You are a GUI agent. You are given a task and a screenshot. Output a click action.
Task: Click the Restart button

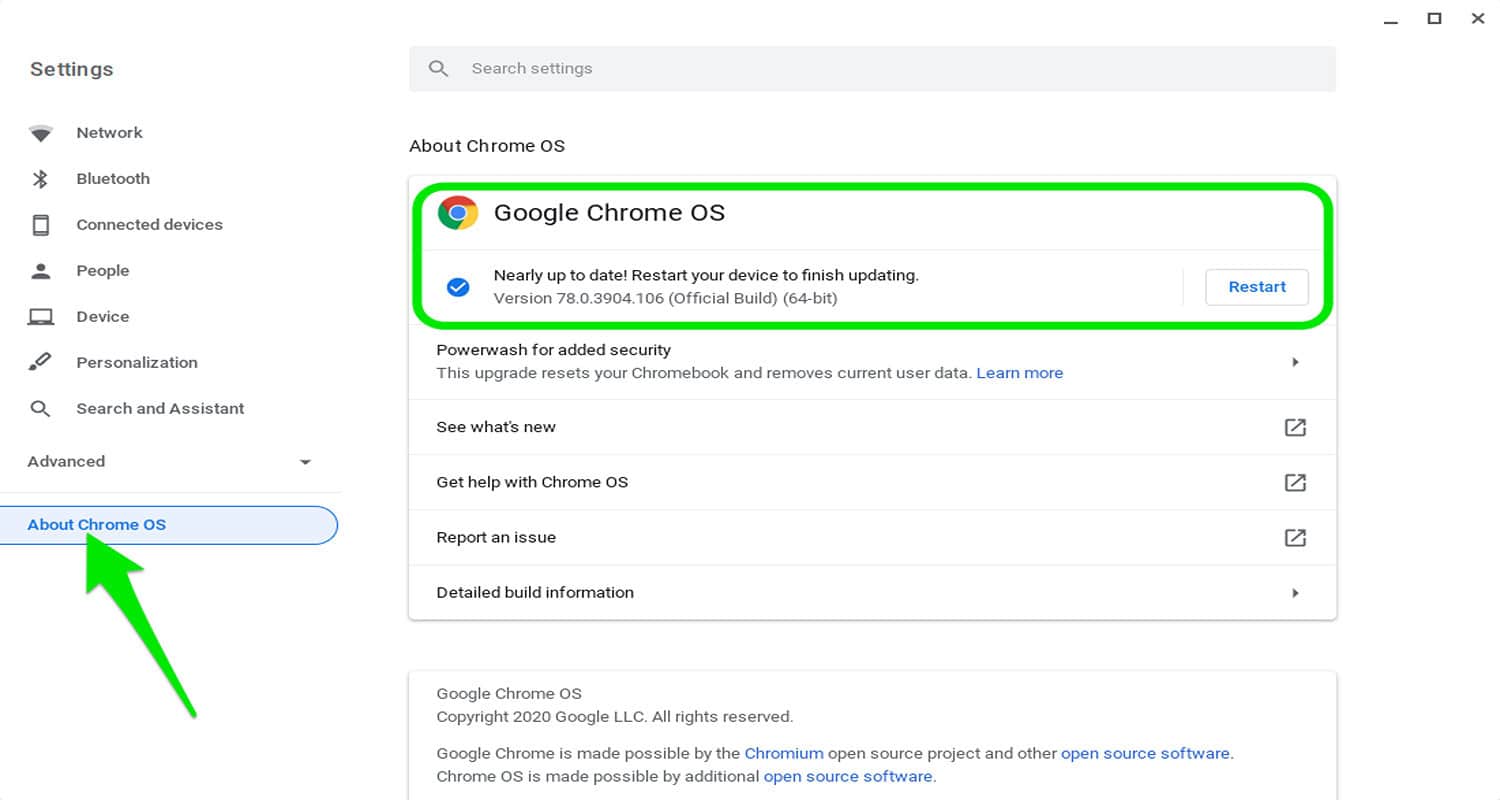(x=1257, y=287)
